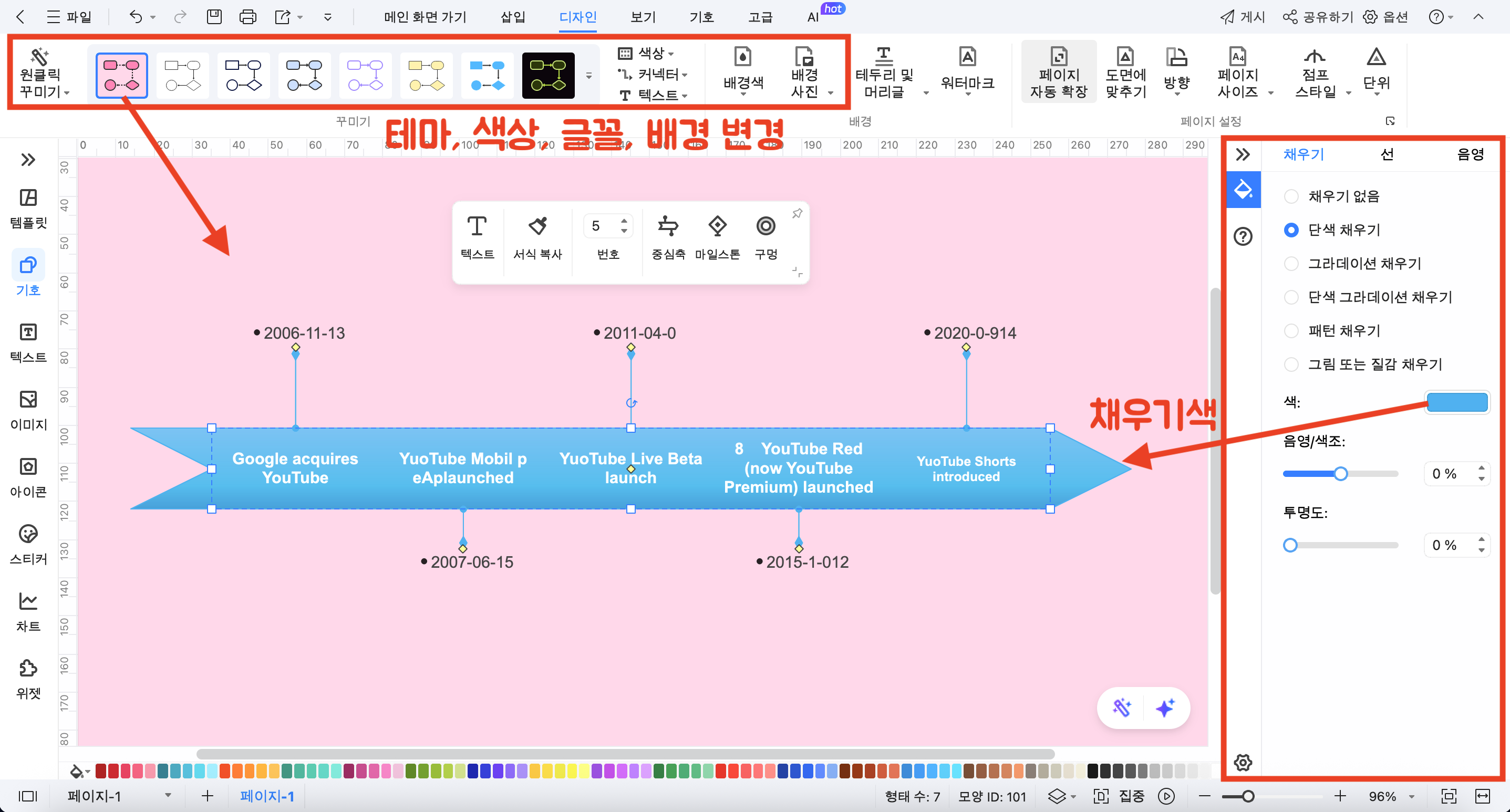Viewport: 1510px width, 812px height.
Task: Collapse the right panel with double chevron
Action: click(1242, 154)
